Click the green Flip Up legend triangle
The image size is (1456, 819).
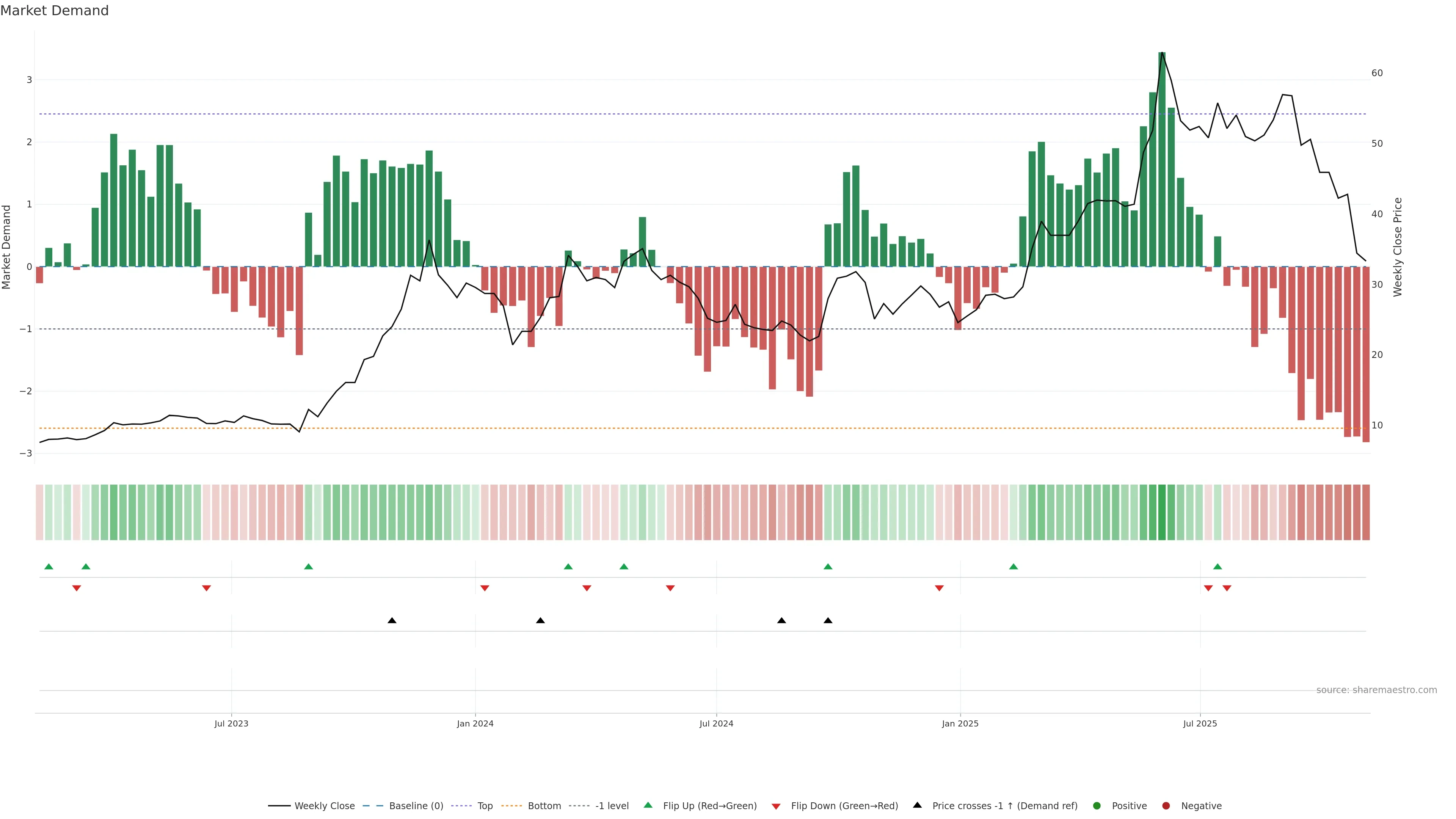click(x=648, y=805)
